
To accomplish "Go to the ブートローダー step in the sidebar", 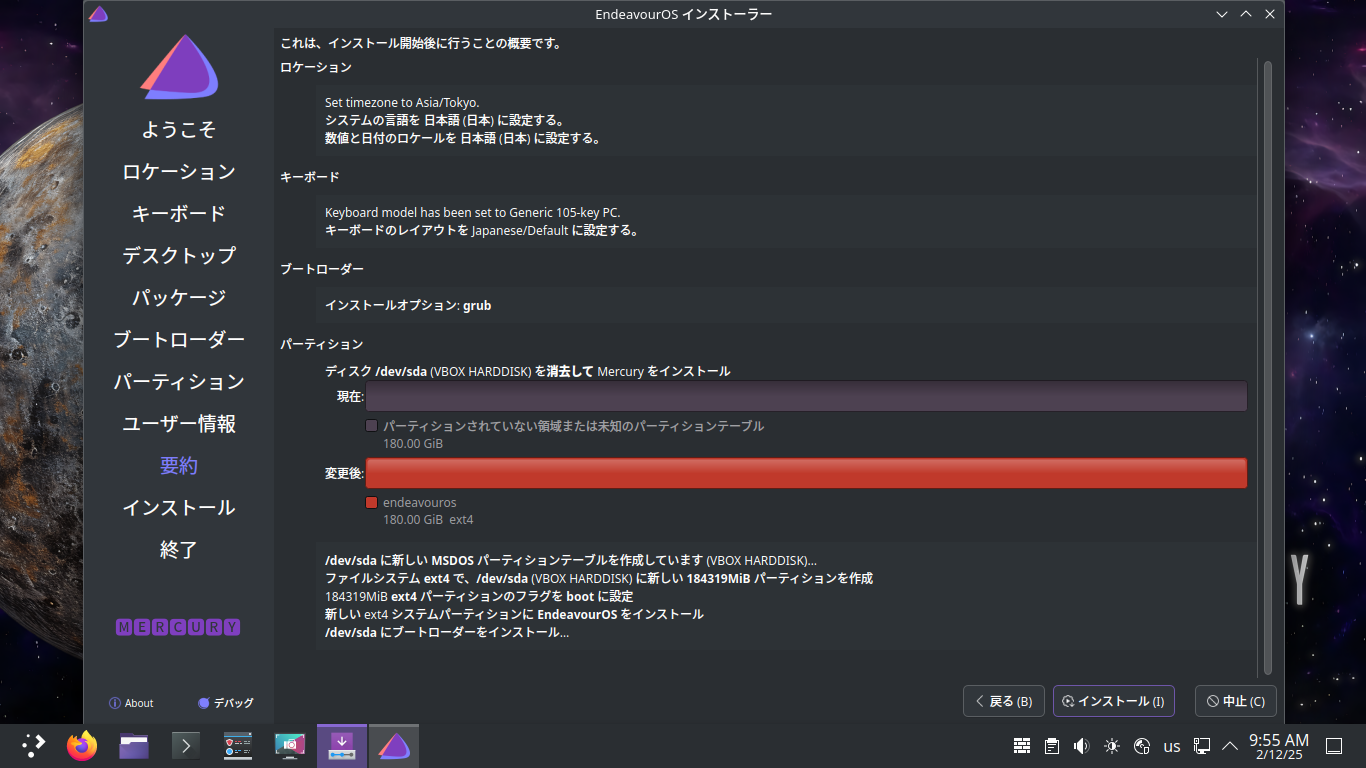I will click(x=179, y=340).
